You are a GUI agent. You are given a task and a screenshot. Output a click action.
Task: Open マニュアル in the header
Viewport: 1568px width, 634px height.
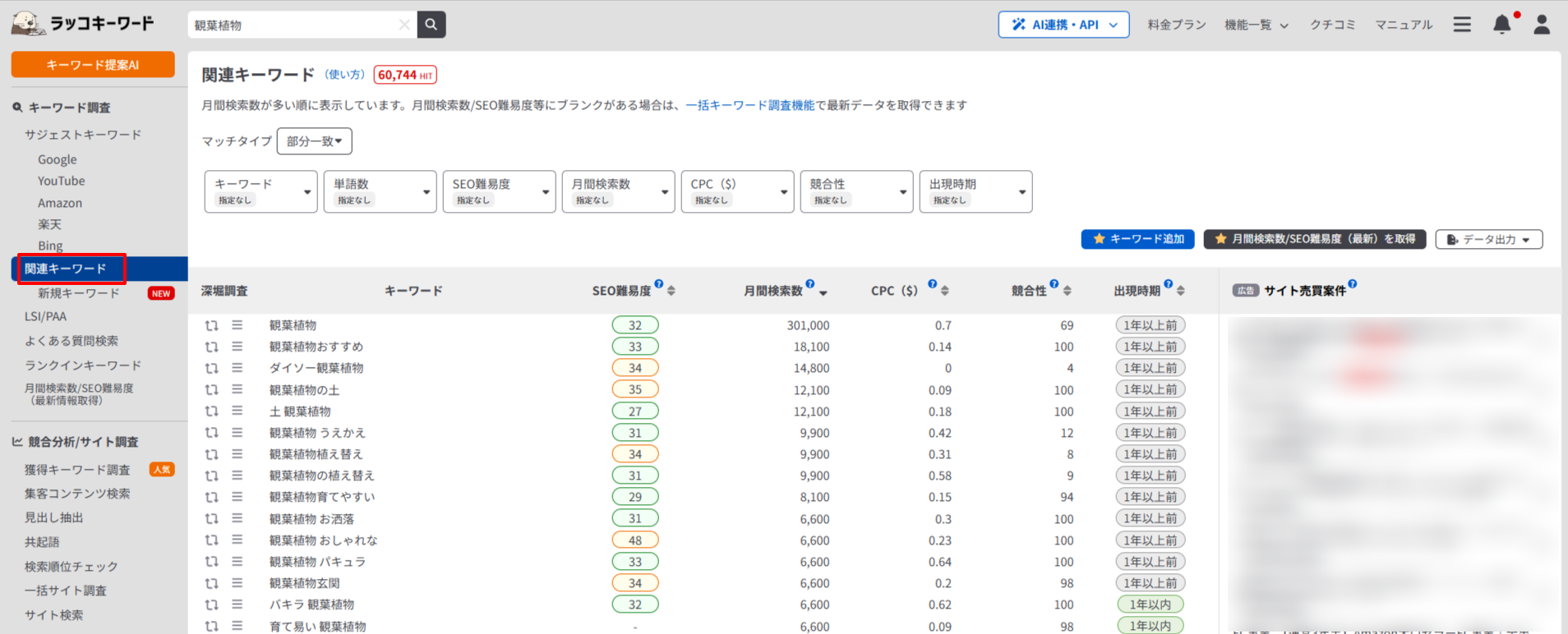1404,25
